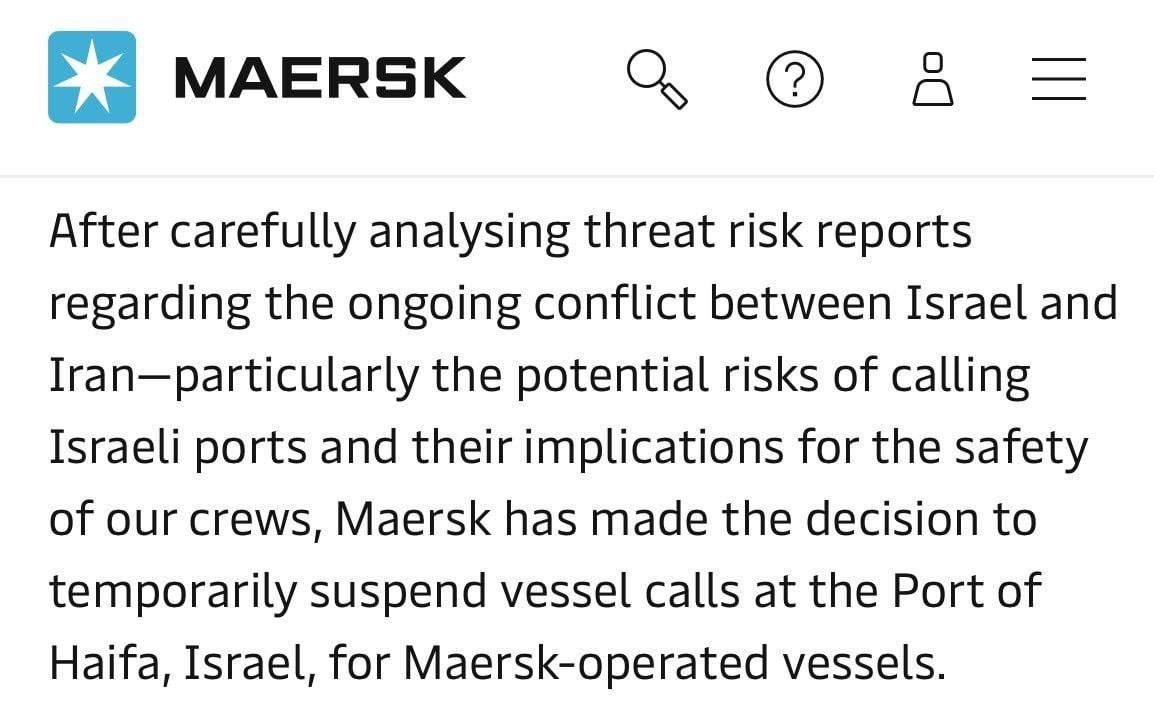Click the phrase "potential risks"

[x=663, y=376]
